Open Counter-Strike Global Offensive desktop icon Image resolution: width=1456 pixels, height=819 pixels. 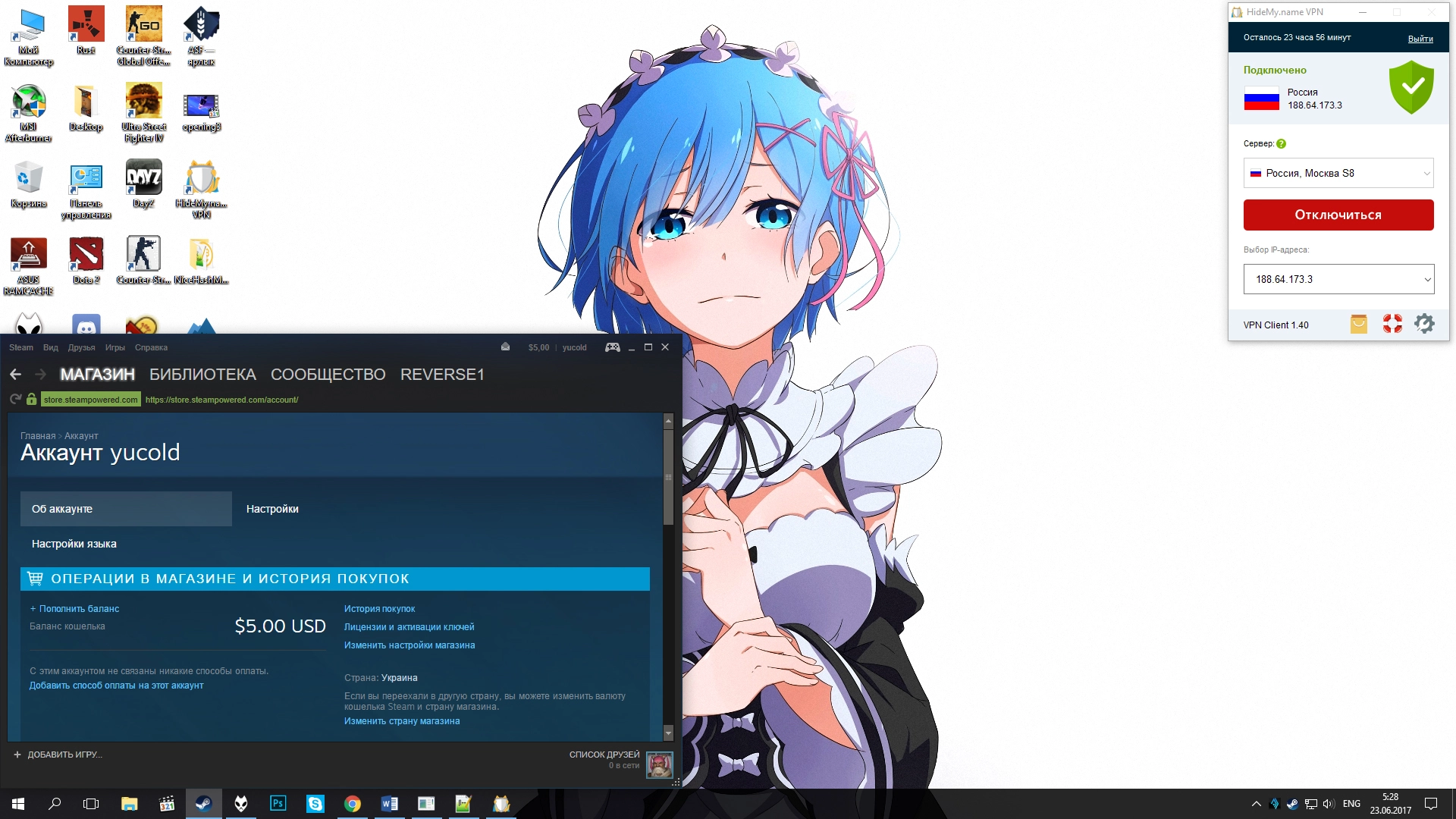143,36
